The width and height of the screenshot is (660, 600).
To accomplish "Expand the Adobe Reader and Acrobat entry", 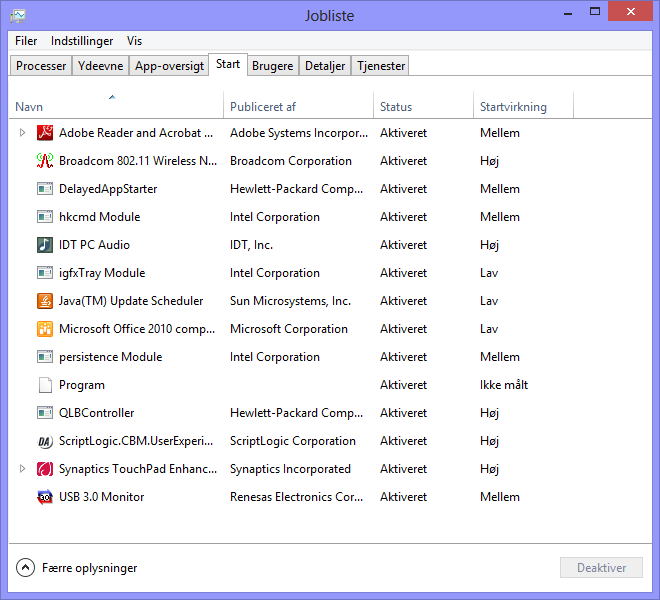I will click(x=23, y=133).
